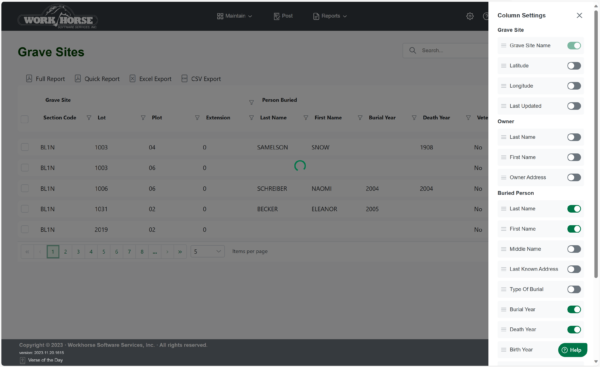
Task: Click the CSV Export button
Action: point(201,78)
